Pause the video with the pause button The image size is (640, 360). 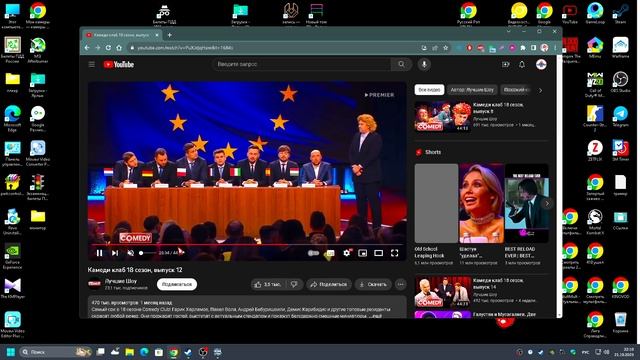pos(99,253)
